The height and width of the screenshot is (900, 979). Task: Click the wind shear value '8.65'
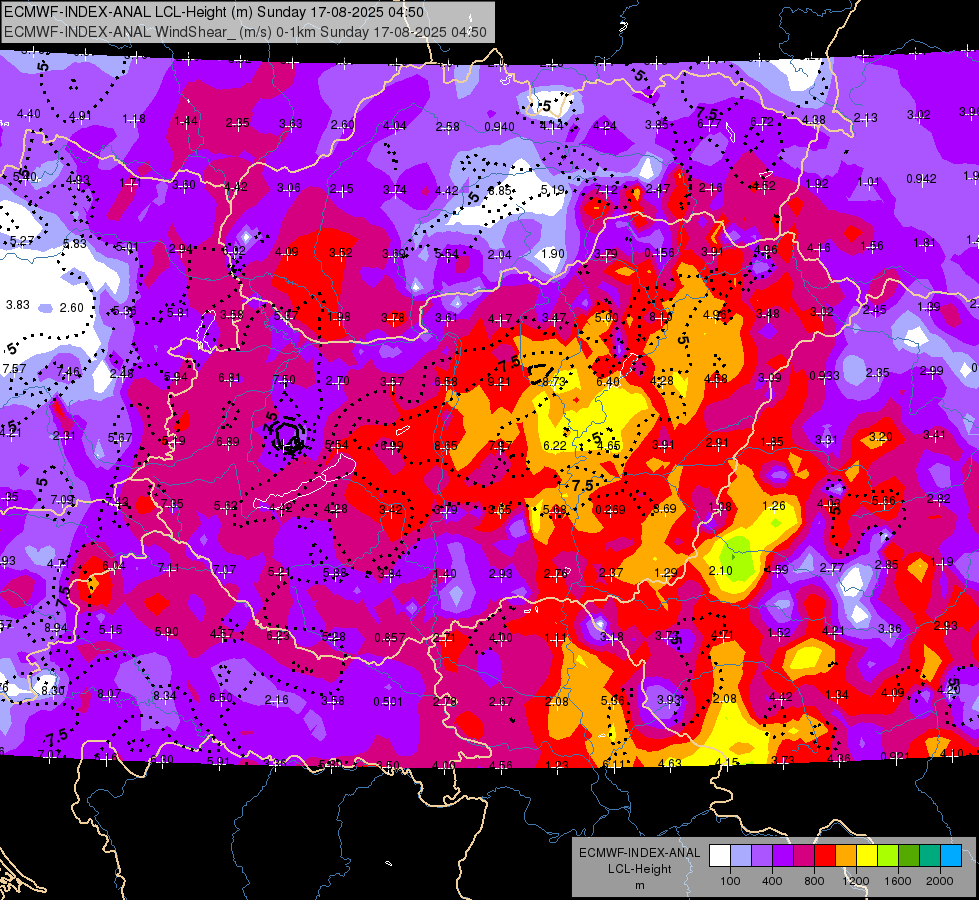tap(446, 445)
